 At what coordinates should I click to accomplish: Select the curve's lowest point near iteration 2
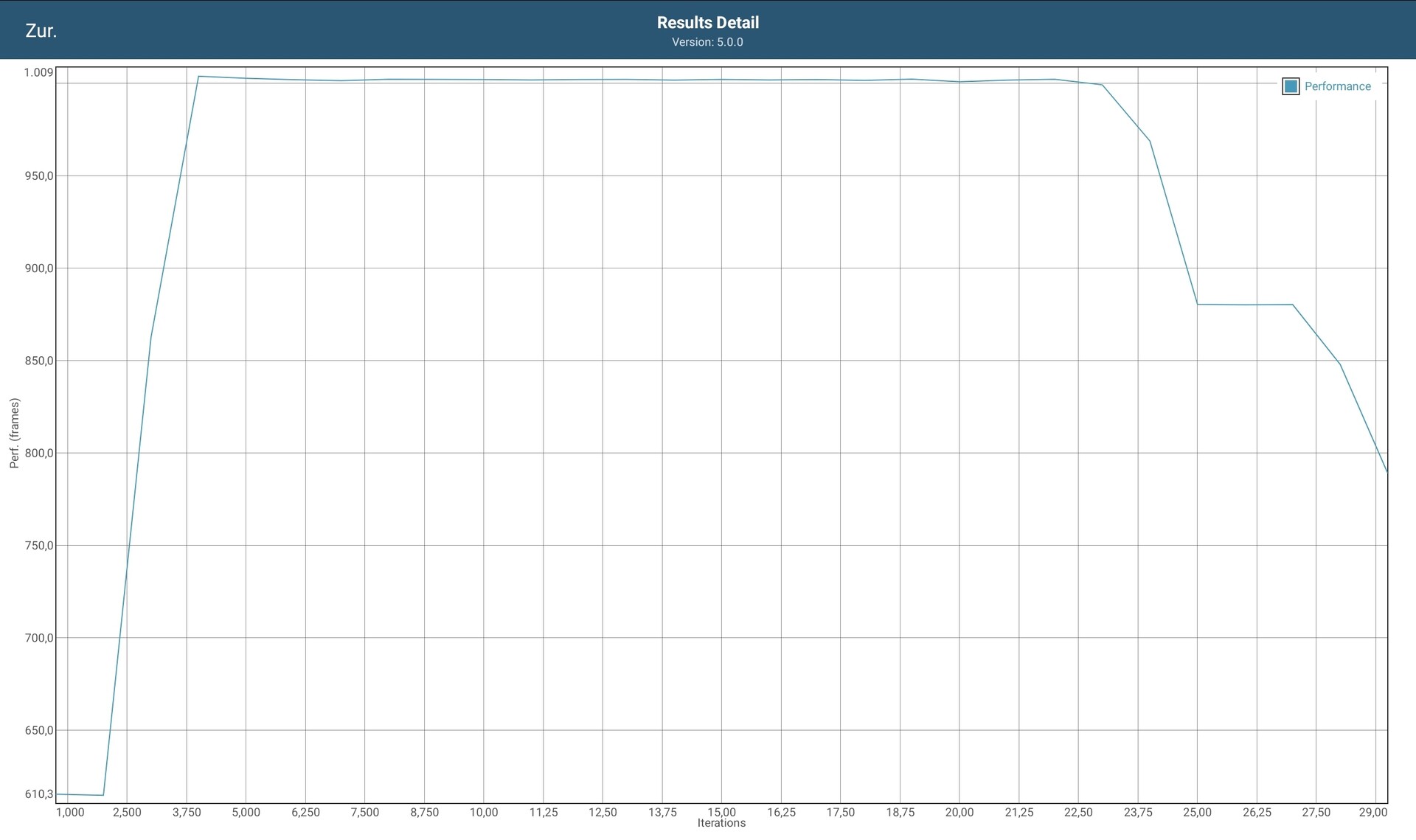point(103,795)
